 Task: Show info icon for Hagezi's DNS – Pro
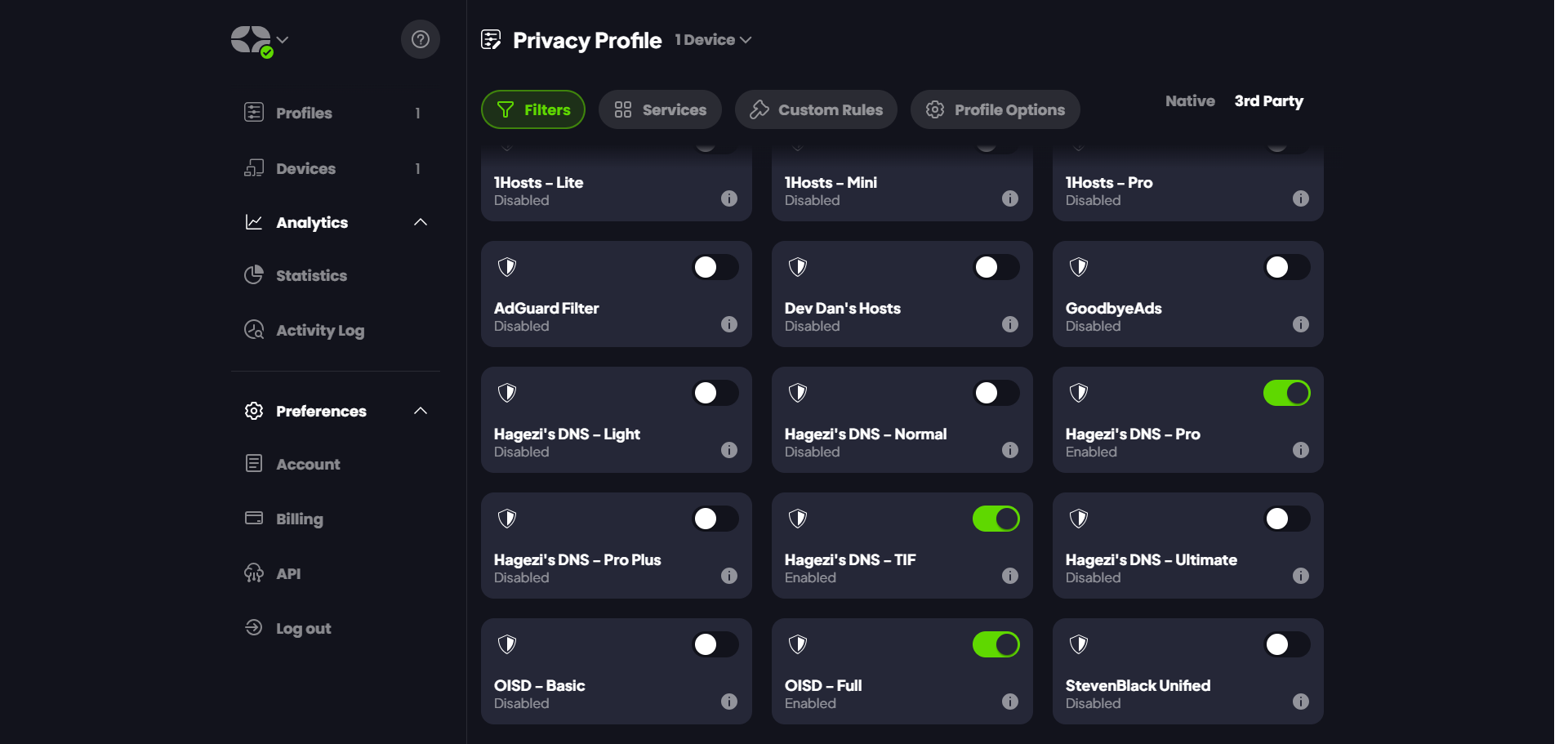pyautogui.click(x=1301, y=450)
